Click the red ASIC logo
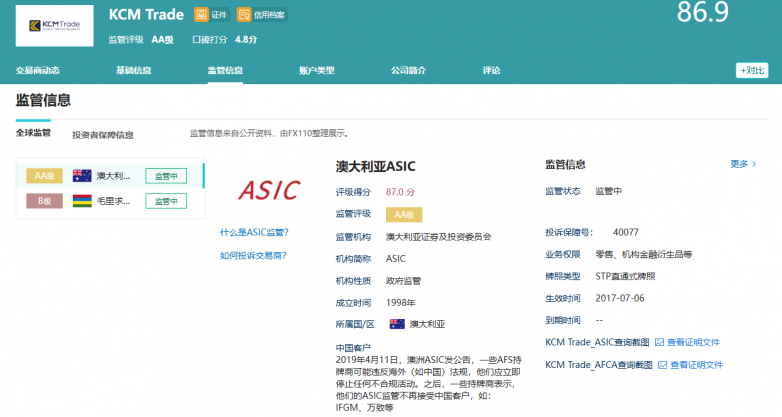Screen dimensions: 782x417 [x=269, y=190]
